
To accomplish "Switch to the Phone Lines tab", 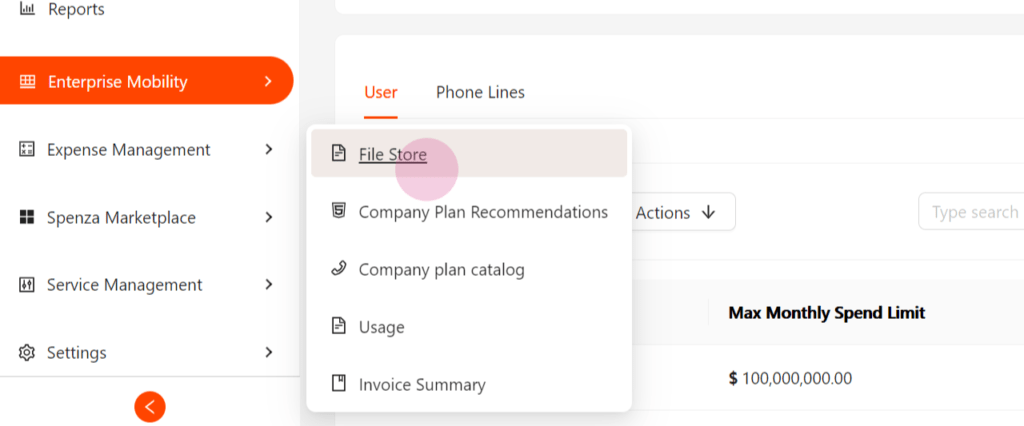I will (480, 92).
